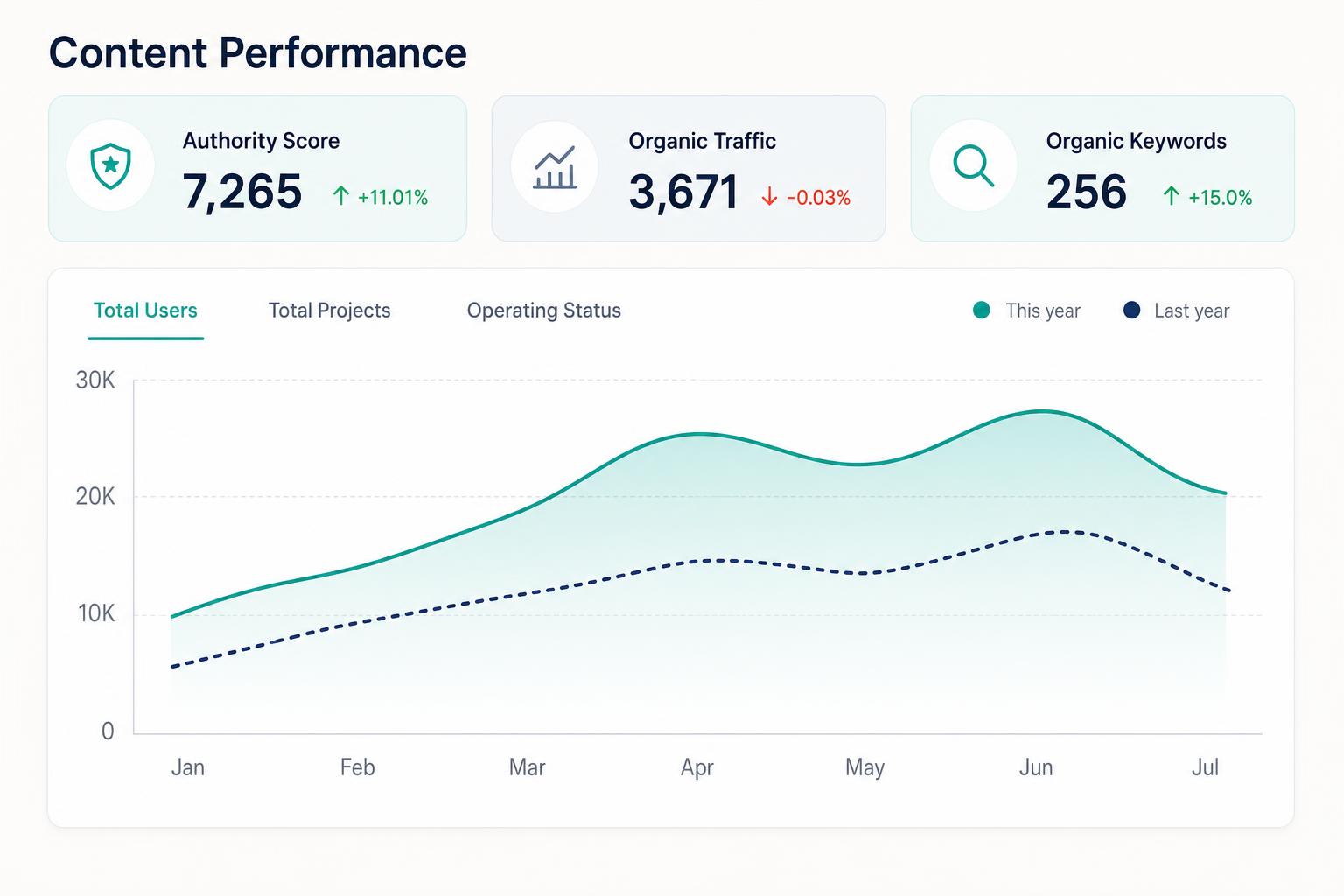Toggle the This year legend dot
Viewport: 1344px width, 896px height.
click(982, 310)
